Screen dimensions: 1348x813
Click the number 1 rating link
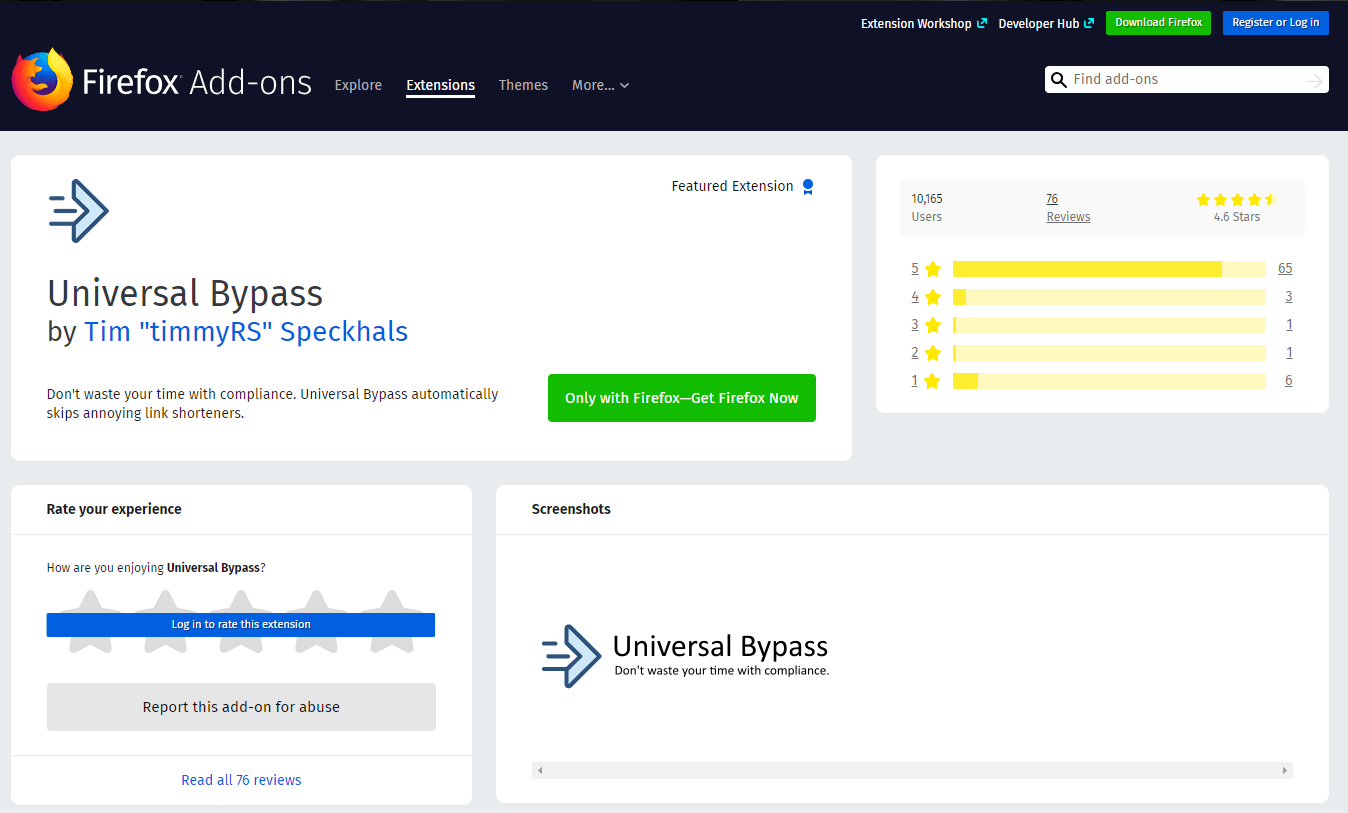click(x=915, y=380)
